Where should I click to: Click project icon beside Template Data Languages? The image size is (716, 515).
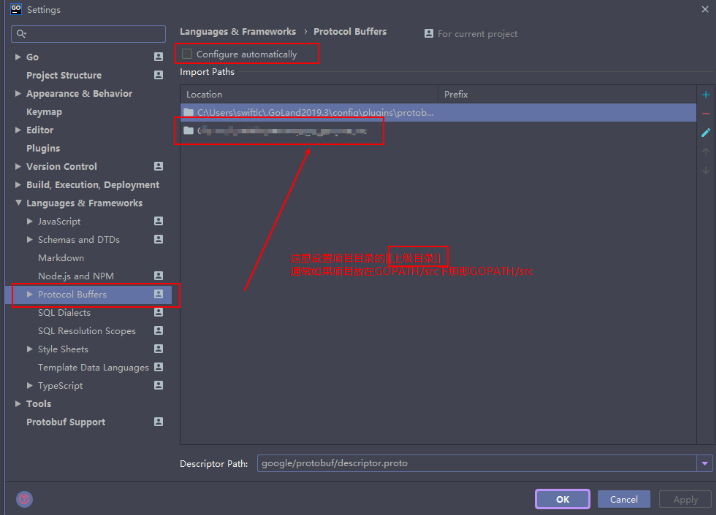pyautogui.click(x=158, y=367)
